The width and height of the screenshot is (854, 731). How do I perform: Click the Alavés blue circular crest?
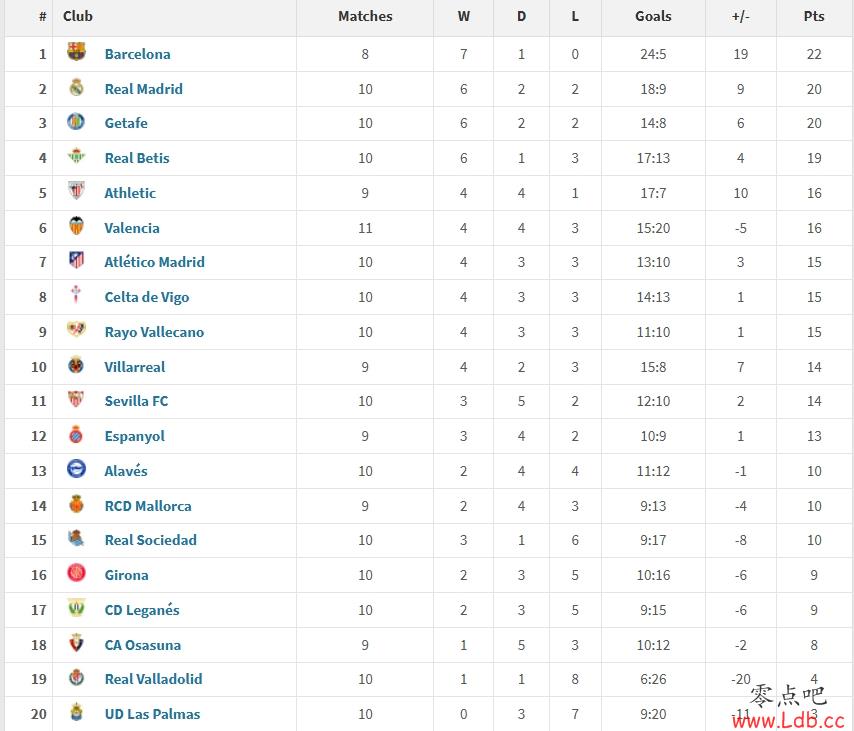76,468
